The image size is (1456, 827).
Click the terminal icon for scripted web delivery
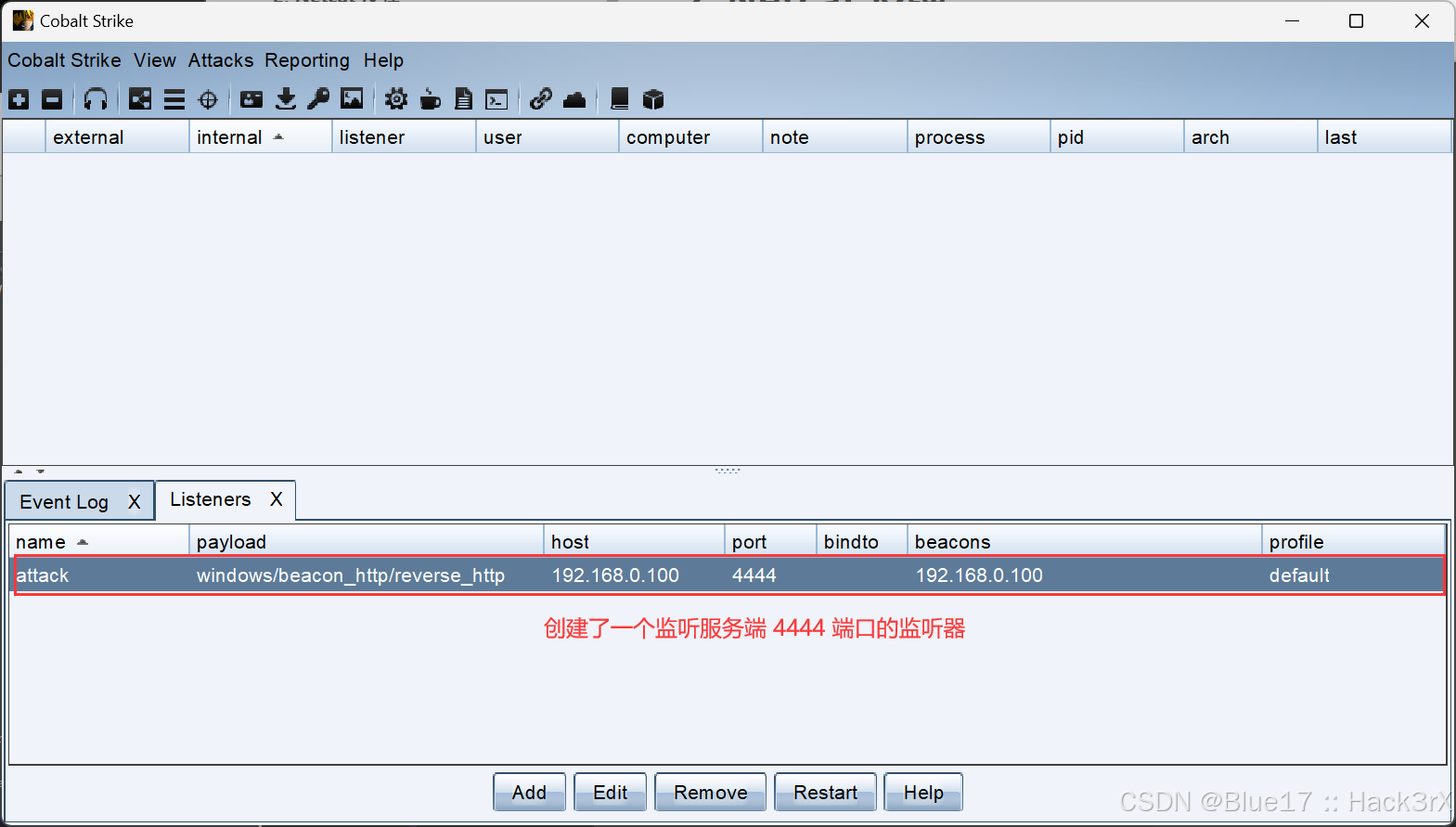click(497, 99)
